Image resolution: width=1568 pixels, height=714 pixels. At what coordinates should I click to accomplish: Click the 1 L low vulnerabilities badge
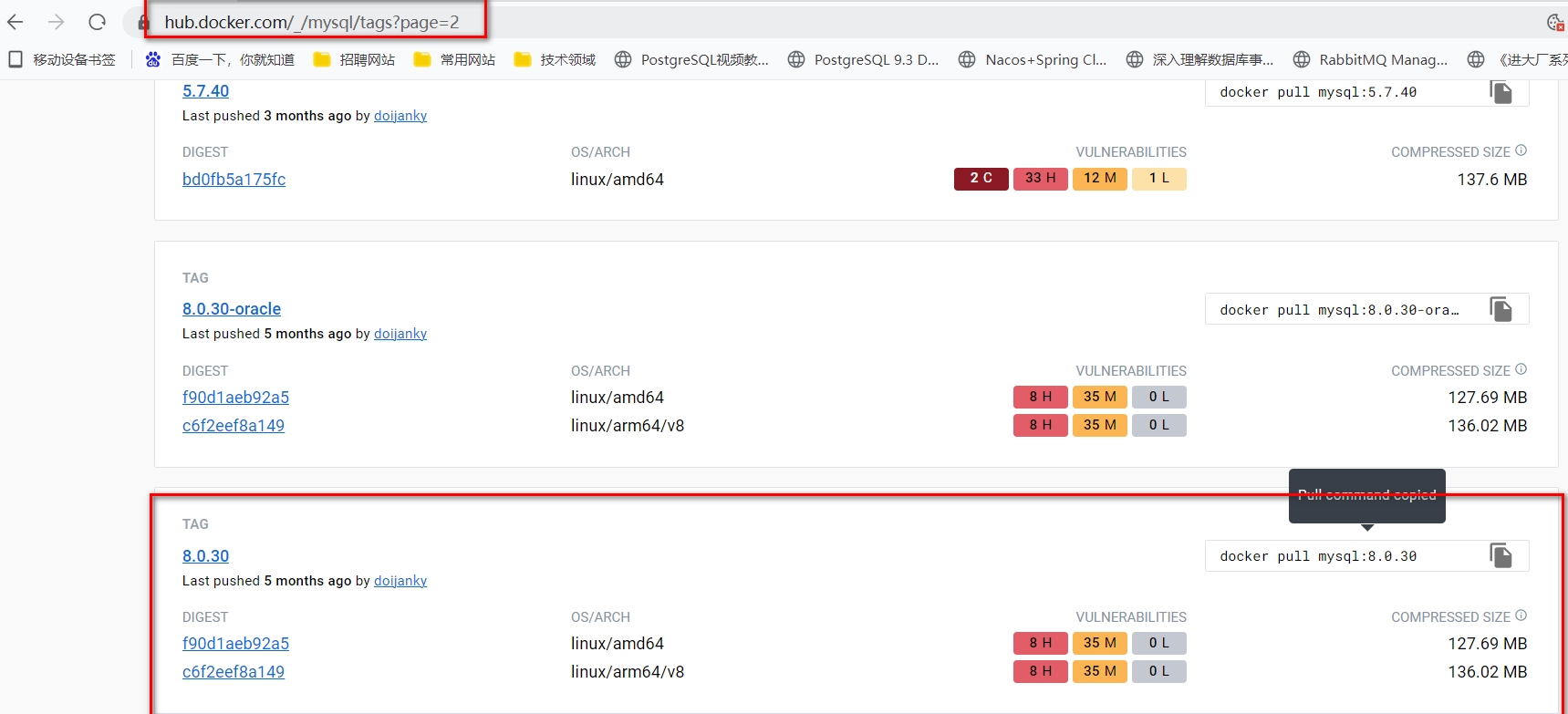[1159, 179]
